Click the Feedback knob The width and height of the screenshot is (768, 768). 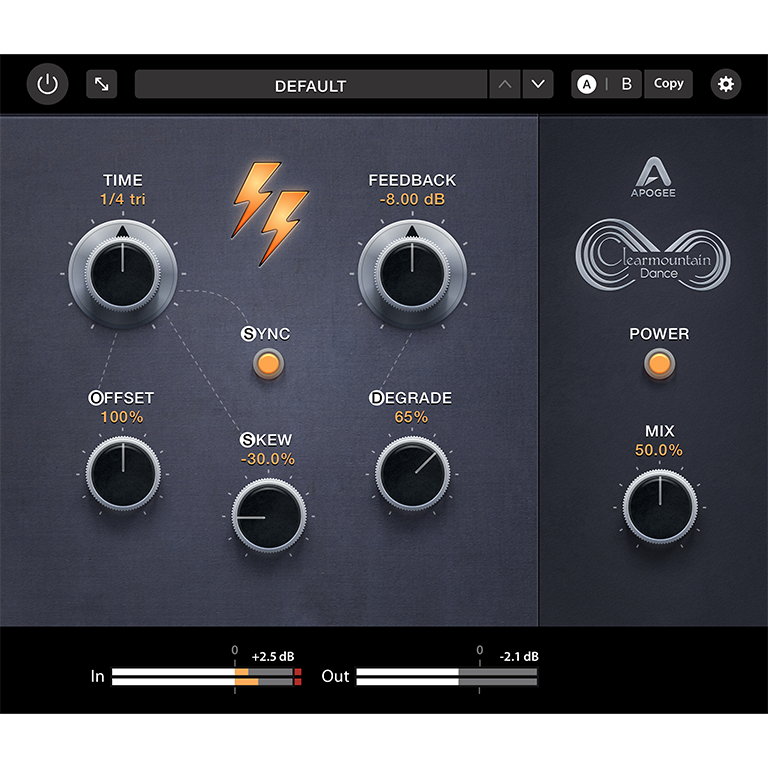[x=411, y=271]
